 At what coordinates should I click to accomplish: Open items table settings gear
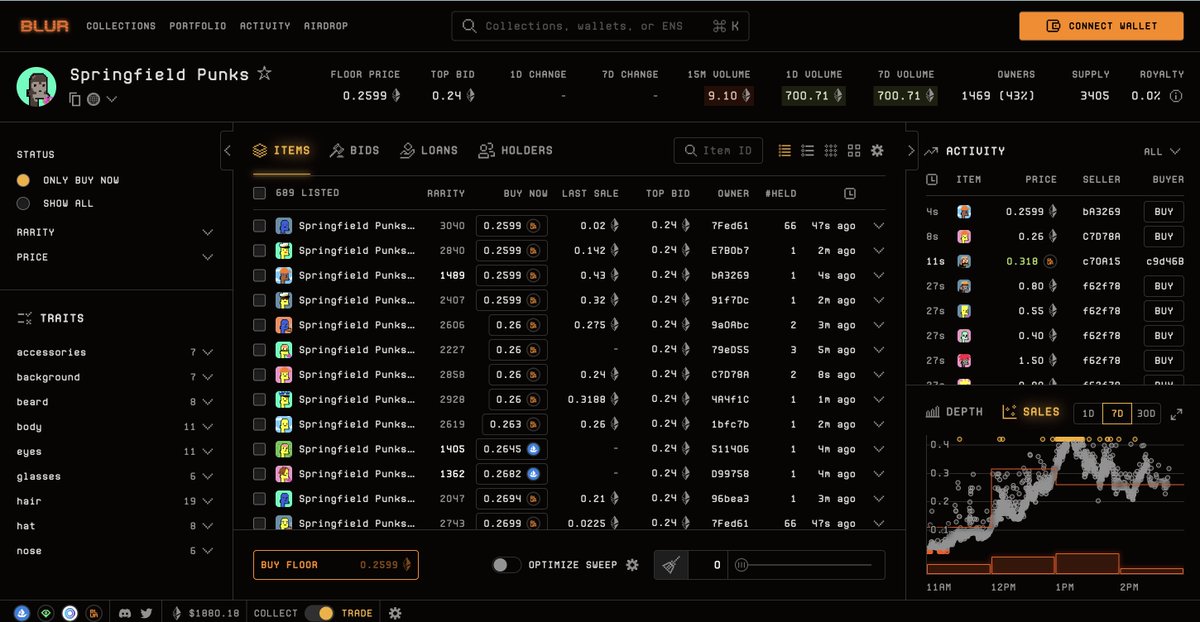pos(877,150)
